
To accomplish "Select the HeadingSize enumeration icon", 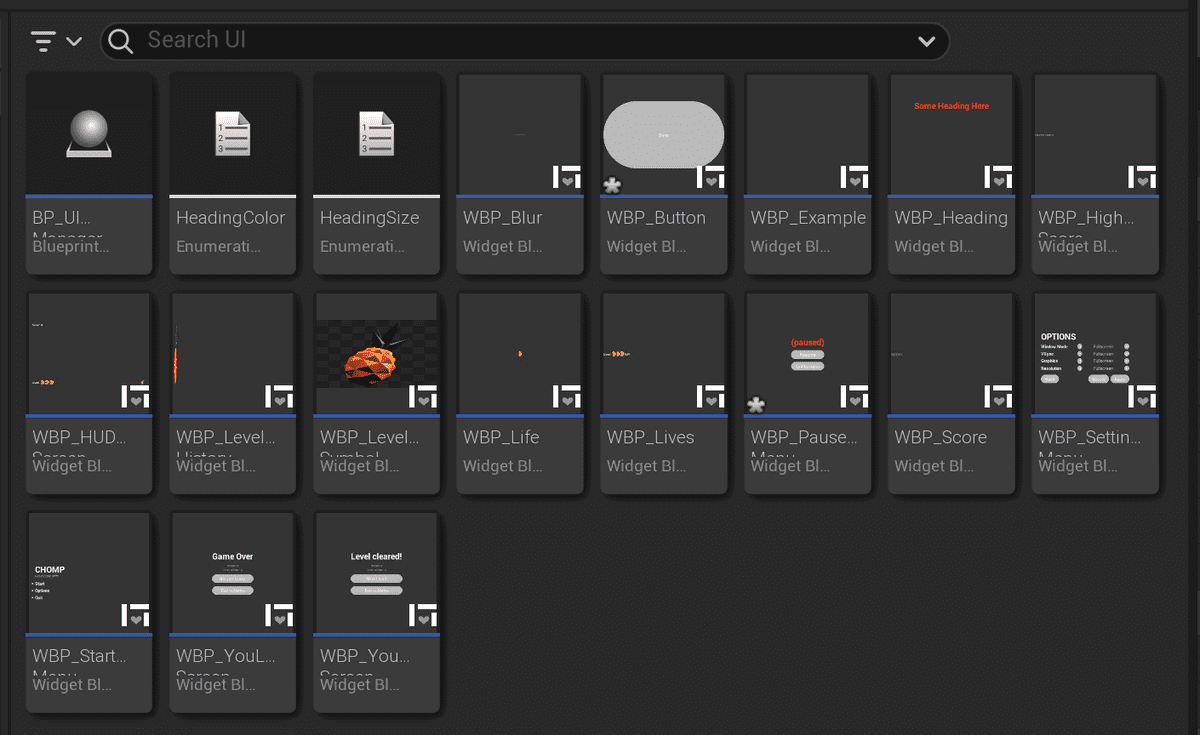I will (x=377, y=135).
